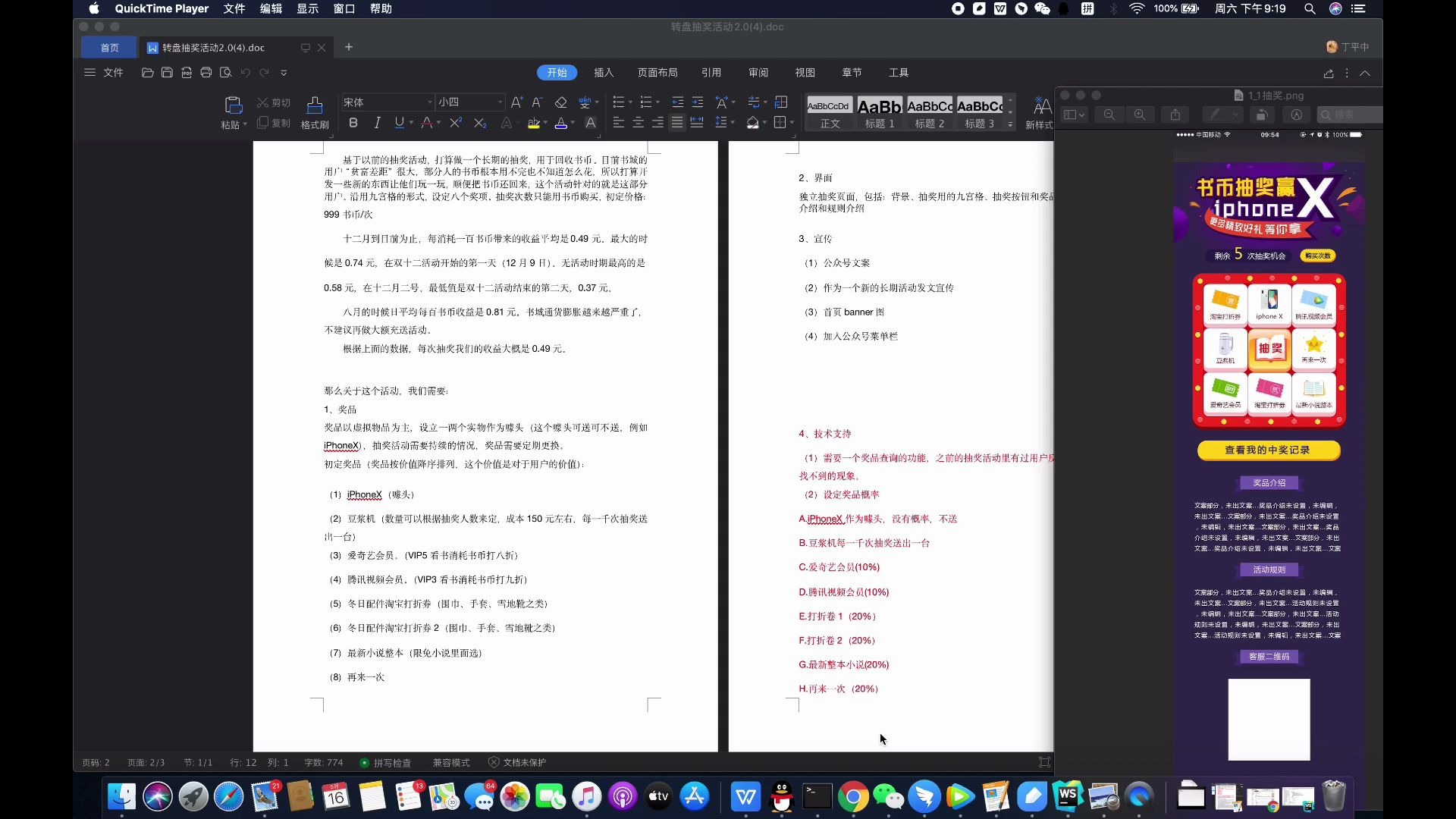Open Preview sidebar view dropdown
1456x819 pixels.
[x=1075, y=115]
